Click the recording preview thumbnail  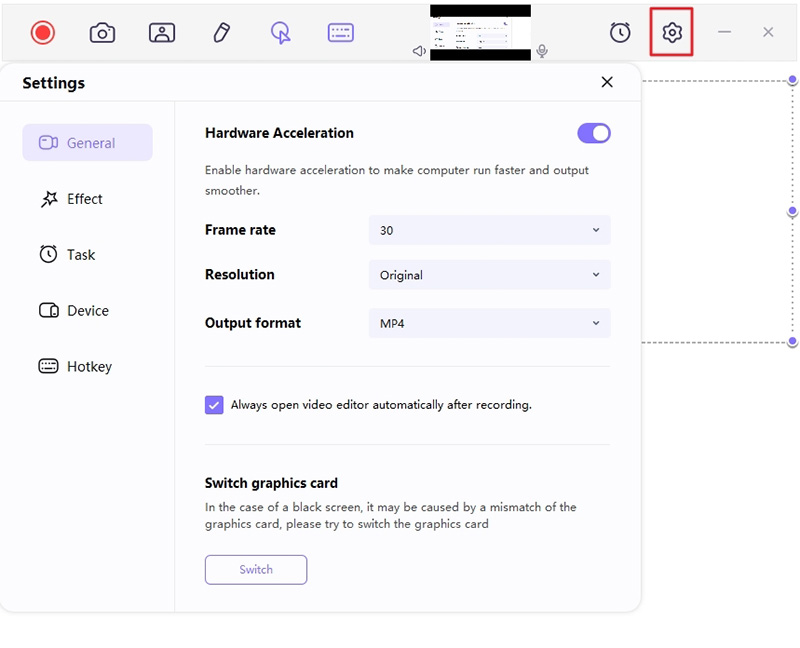click(x=480, y=33)
